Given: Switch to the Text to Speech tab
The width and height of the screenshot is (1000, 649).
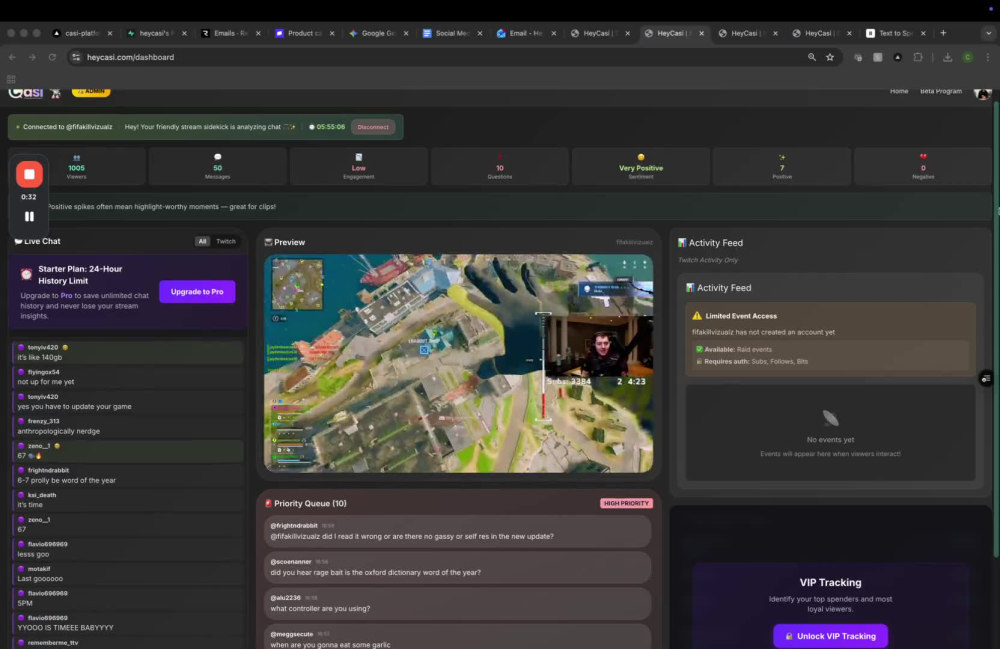Looking at the screenshot, I should pos(895,33).
